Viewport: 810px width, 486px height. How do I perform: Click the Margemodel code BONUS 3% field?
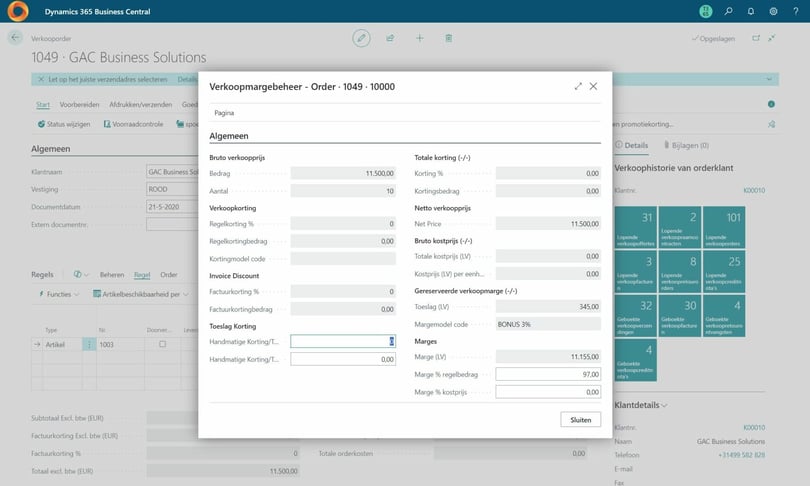tap(548, 324)
